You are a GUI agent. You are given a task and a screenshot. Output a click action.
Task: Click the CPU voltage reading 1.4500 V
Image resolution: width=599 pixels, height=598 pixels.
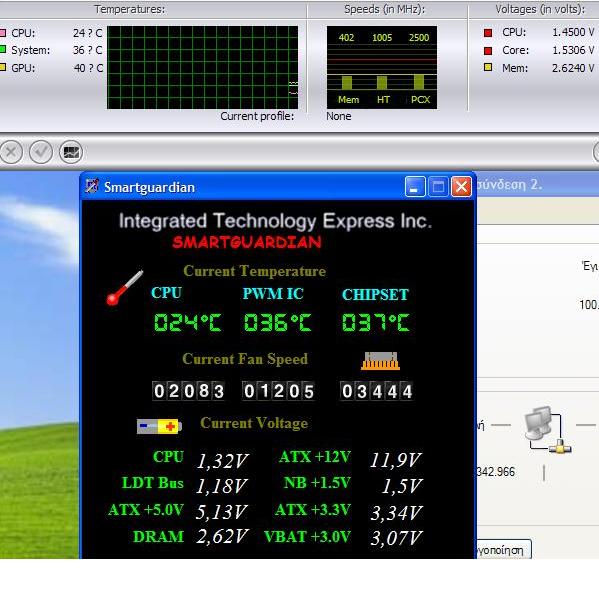(573, 32)
